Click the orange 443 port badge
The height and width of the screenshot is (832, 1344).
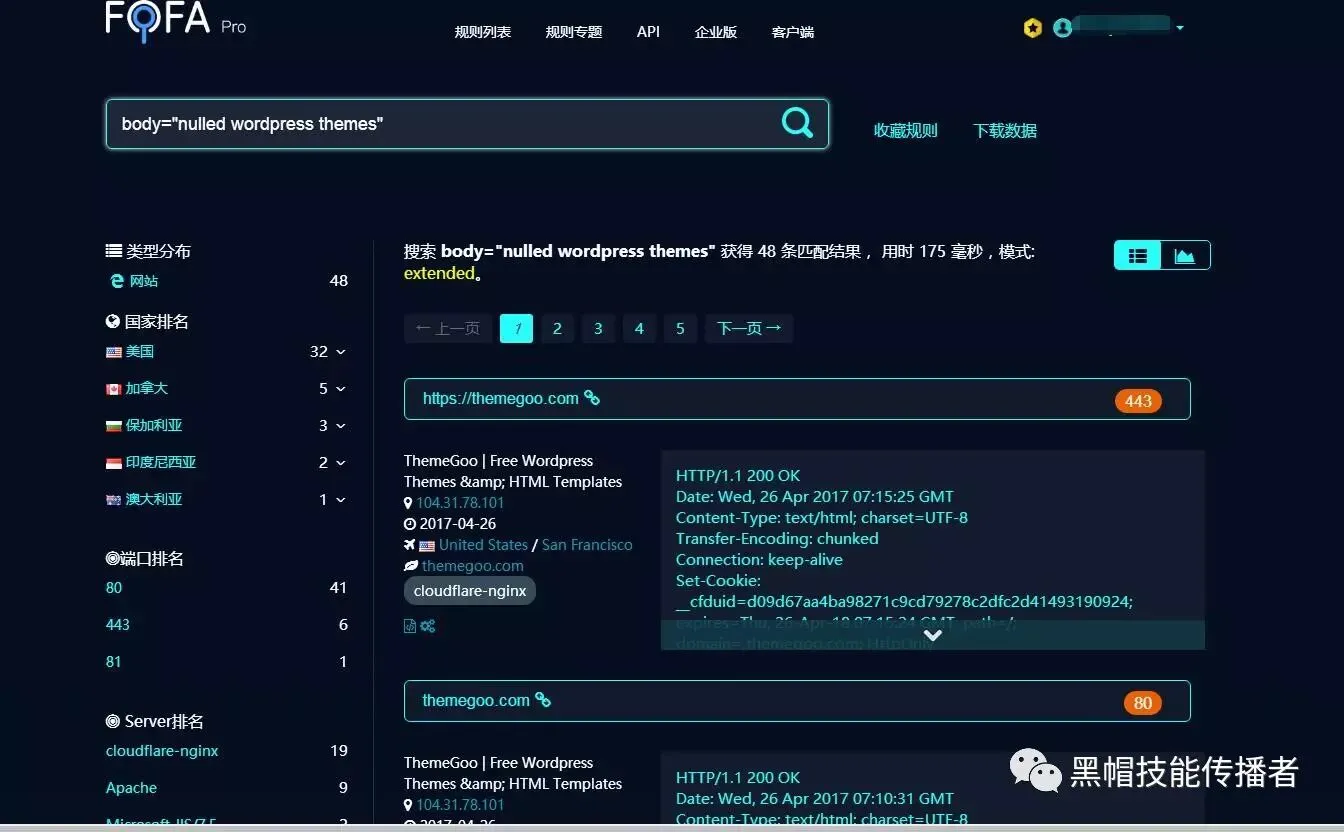pyautogui.click(x=1138, y=401)
